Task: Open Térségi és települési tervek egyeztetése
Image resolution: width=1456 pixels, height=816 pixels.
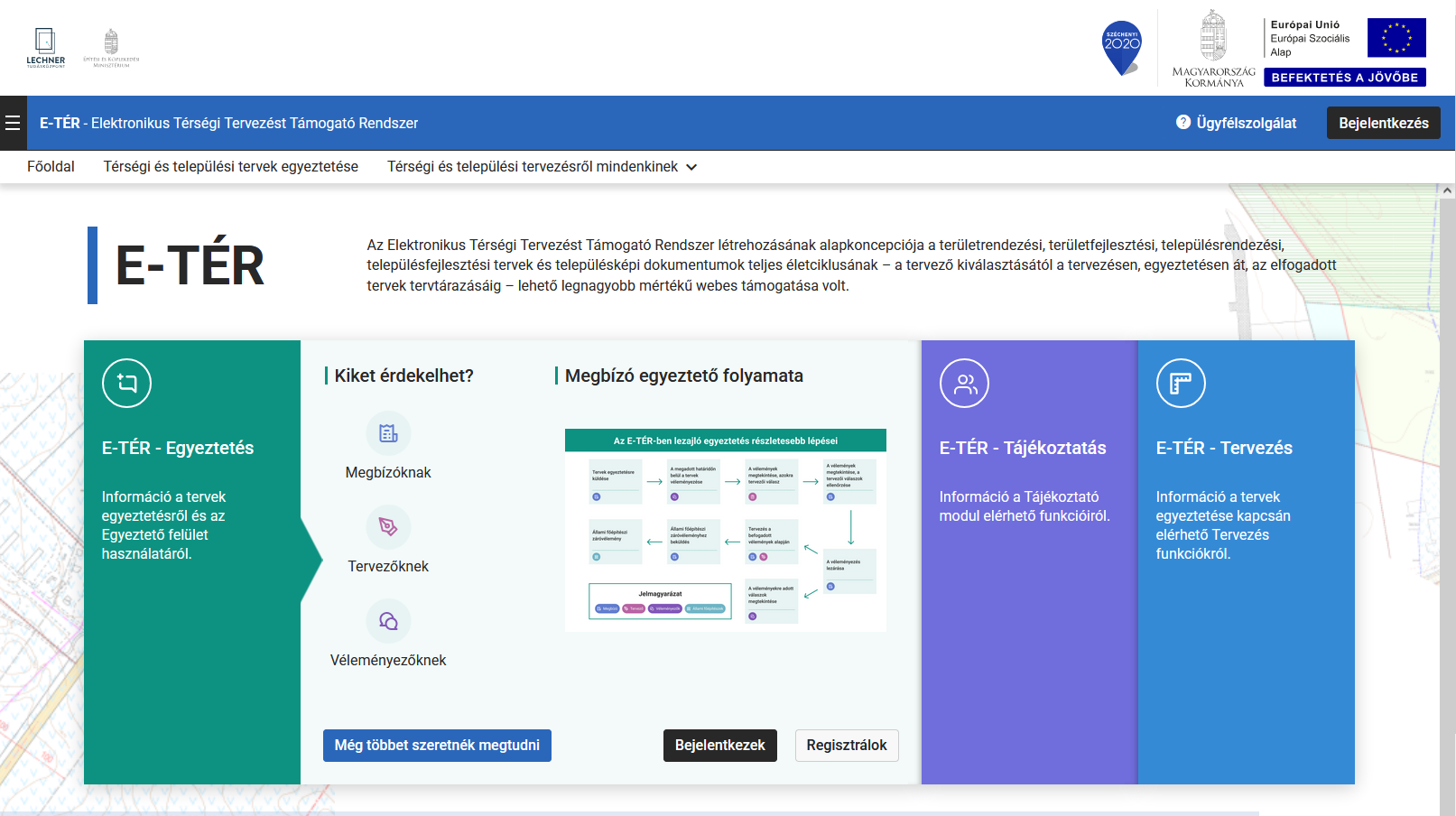Action: pos(230,167)
